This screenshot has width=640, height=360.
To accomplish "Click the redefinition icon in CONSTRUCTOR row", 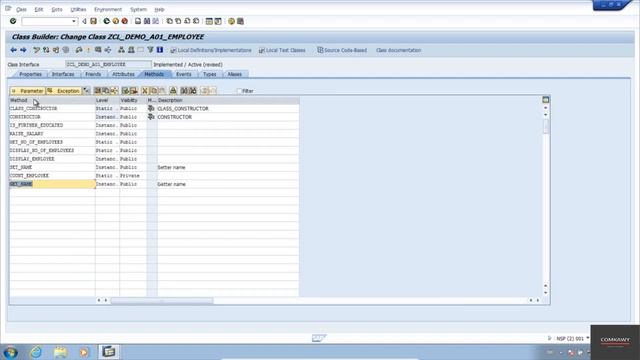I will click(151, 117).
